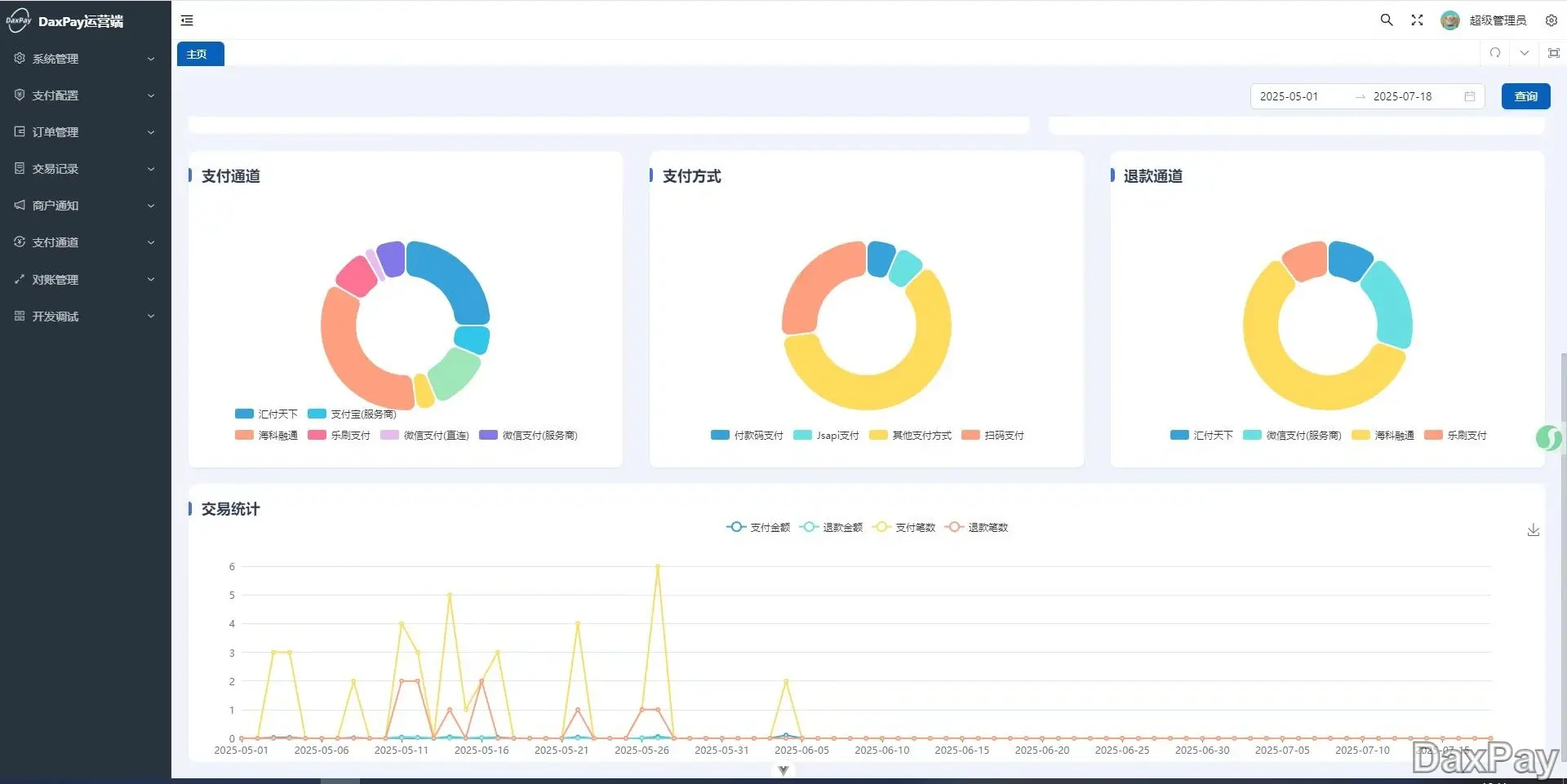Click the 交易记录 document icon in sidebar

(x=20, y=168)
